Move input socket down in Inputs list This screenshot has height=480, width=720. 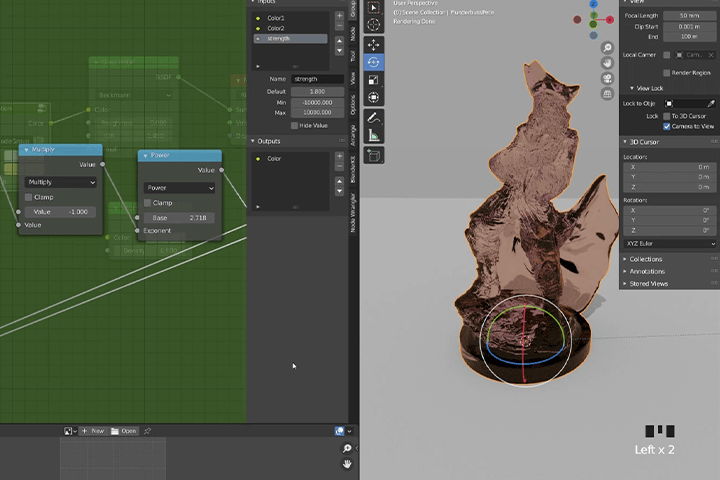click(339, 51)
